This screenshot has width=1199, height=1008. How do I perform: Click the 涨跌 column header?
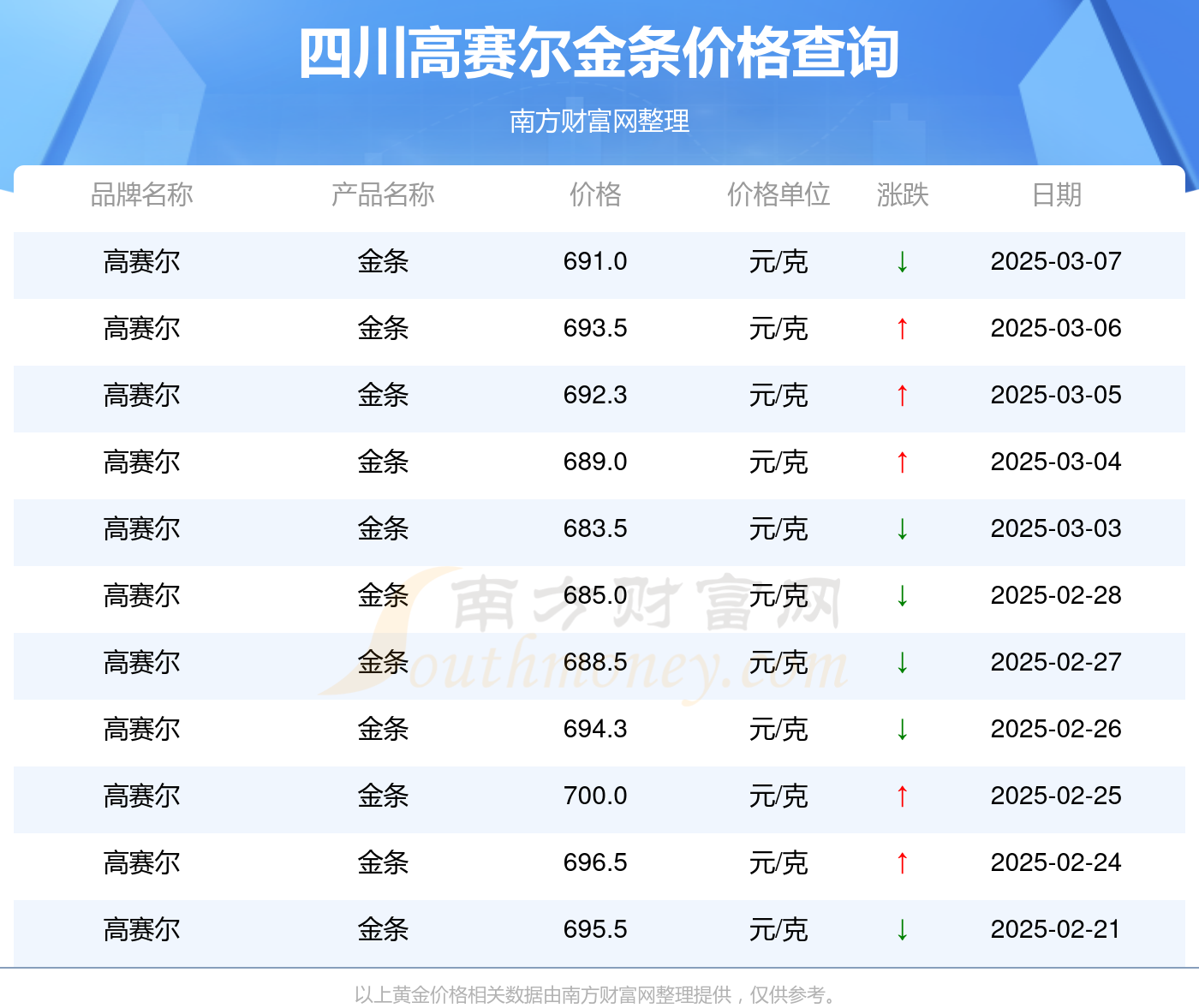pyautogui.click(x=903, y=194)
